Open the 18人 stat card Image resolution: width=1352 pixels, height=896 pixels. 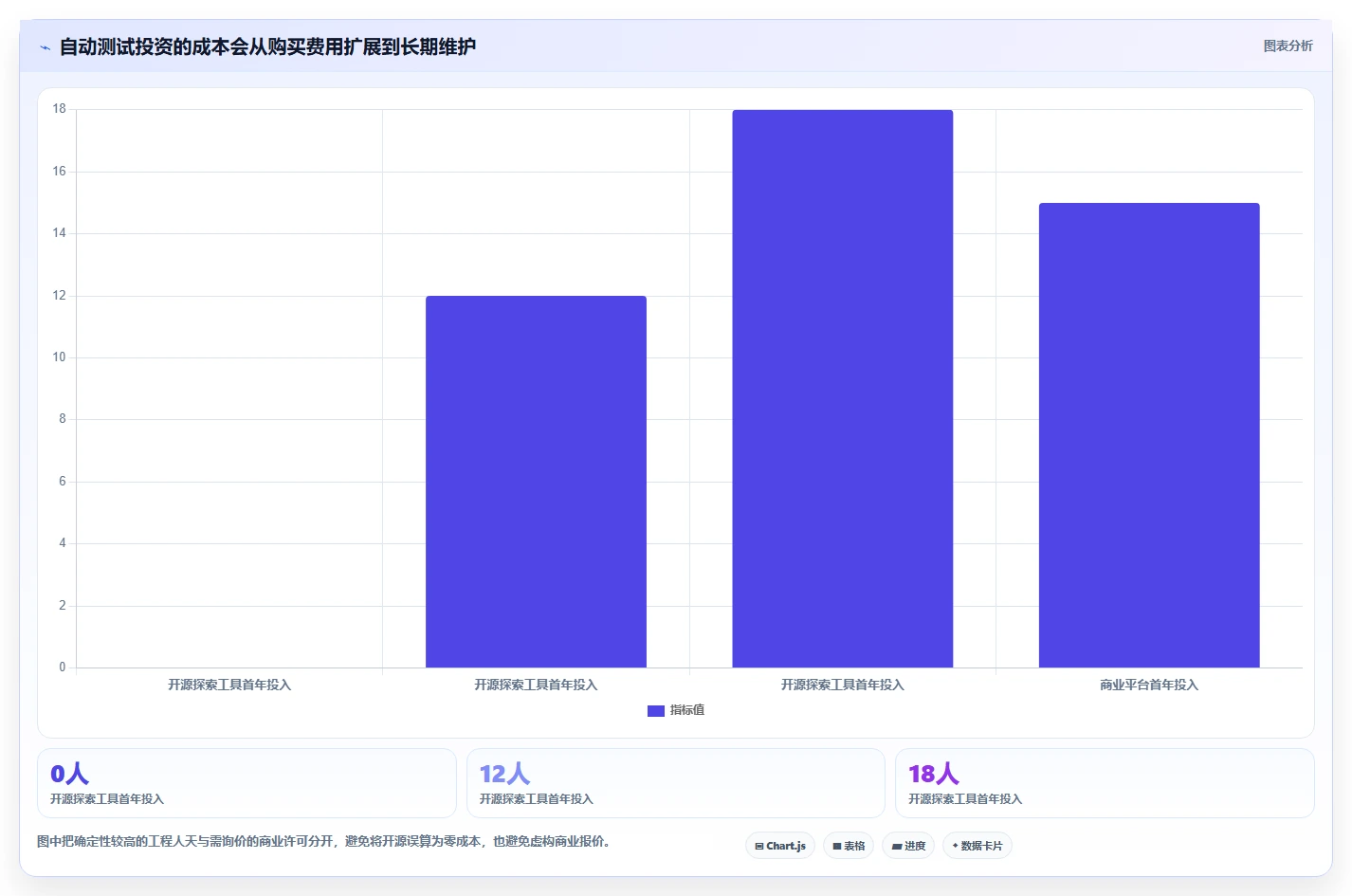tap(1105, 783)
